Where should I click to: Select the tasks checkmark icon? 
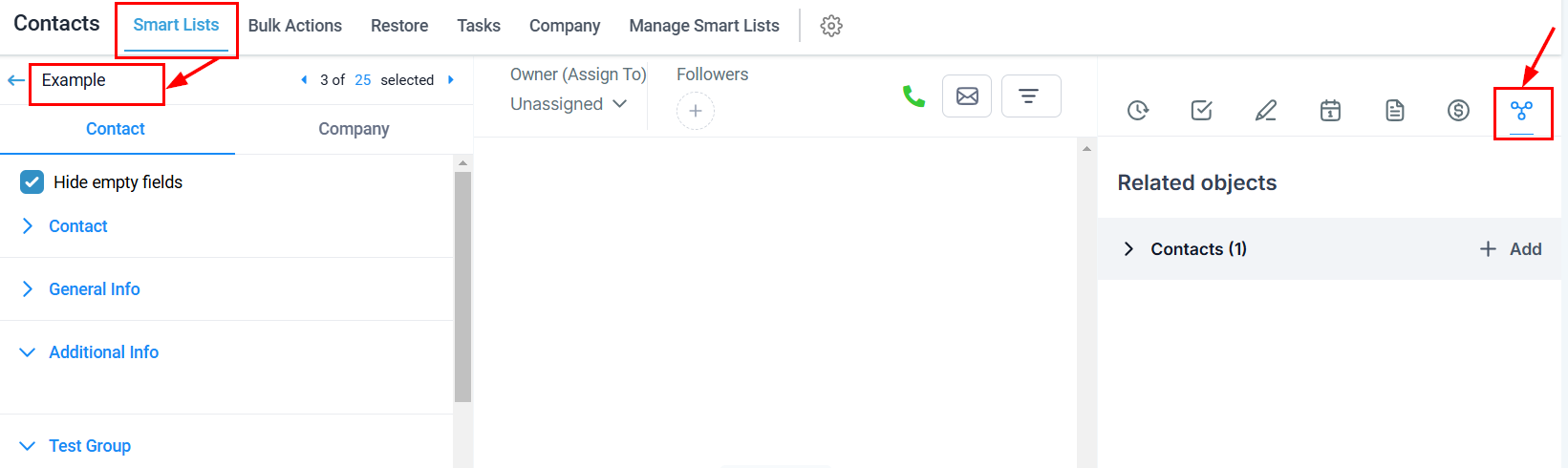[1201, 111]
